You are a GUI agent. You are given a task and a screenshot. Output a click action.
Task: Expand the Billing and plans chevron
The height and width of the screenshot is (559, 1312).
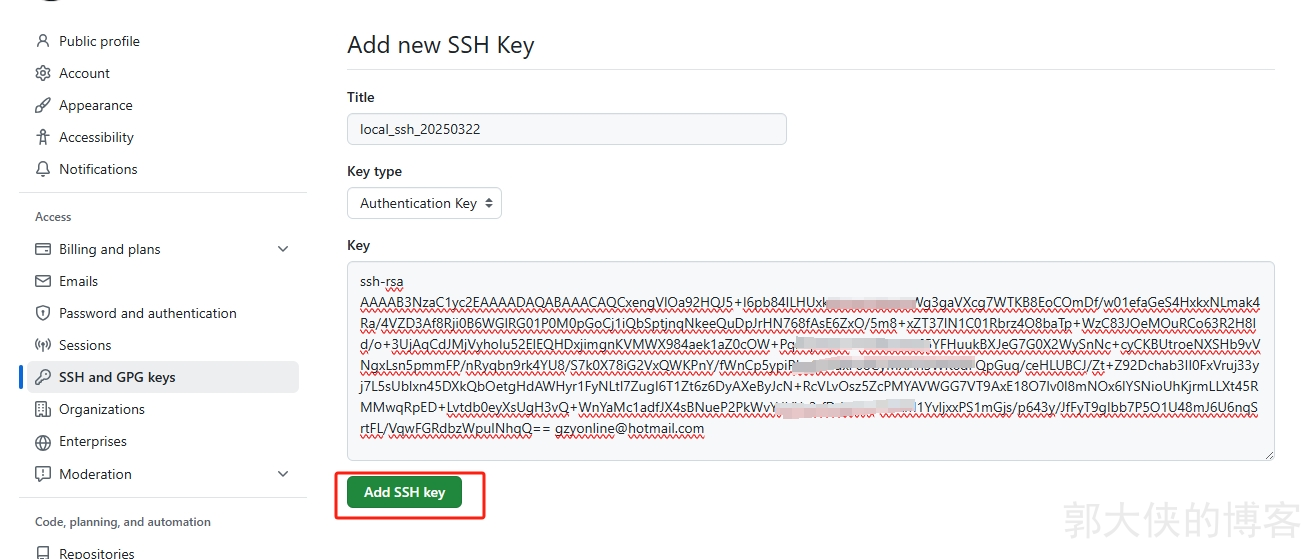(x=283, y=249)
